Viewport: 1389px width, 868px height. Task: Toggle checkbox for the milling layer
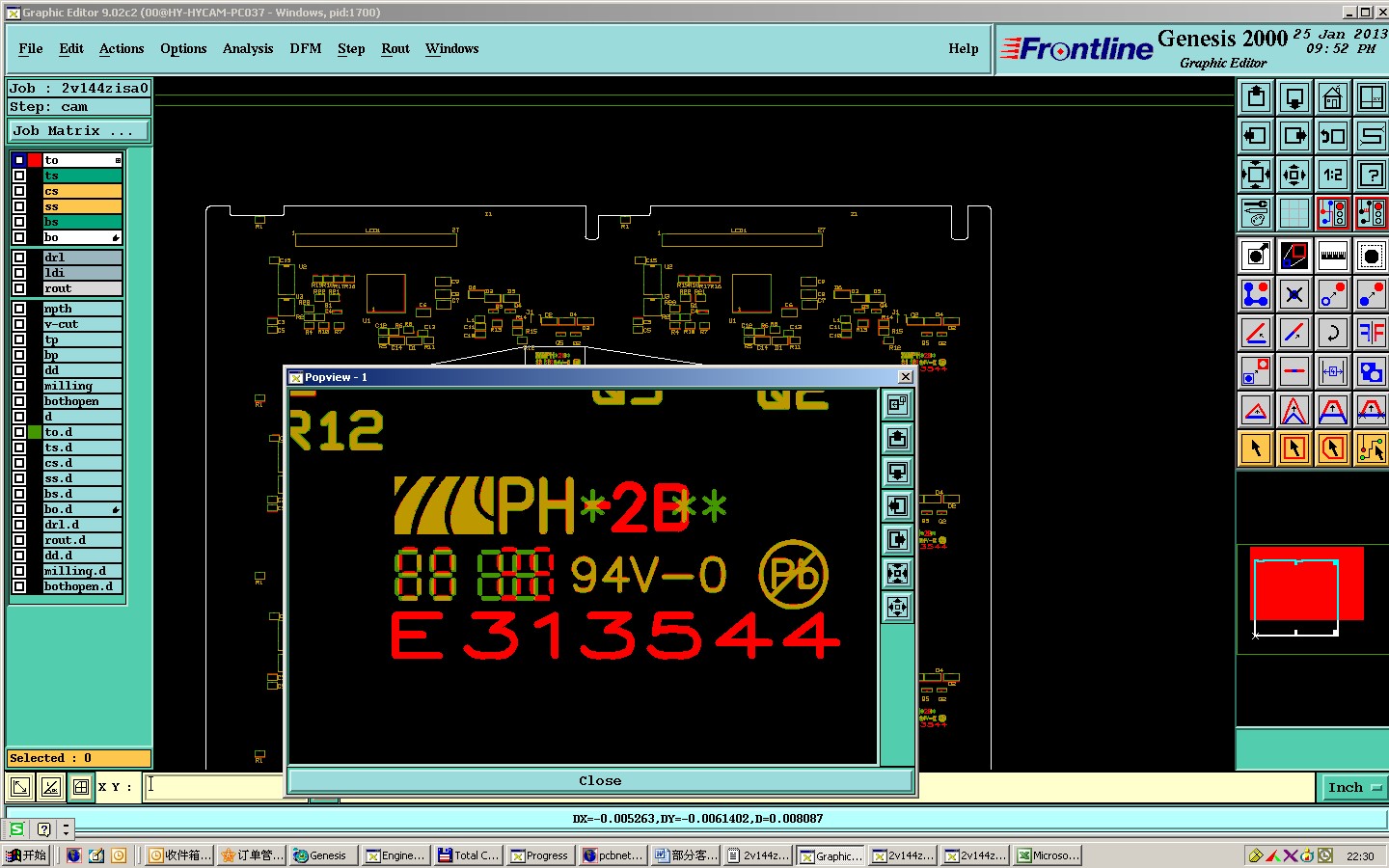pyautogui.click(x=19, y=386)
